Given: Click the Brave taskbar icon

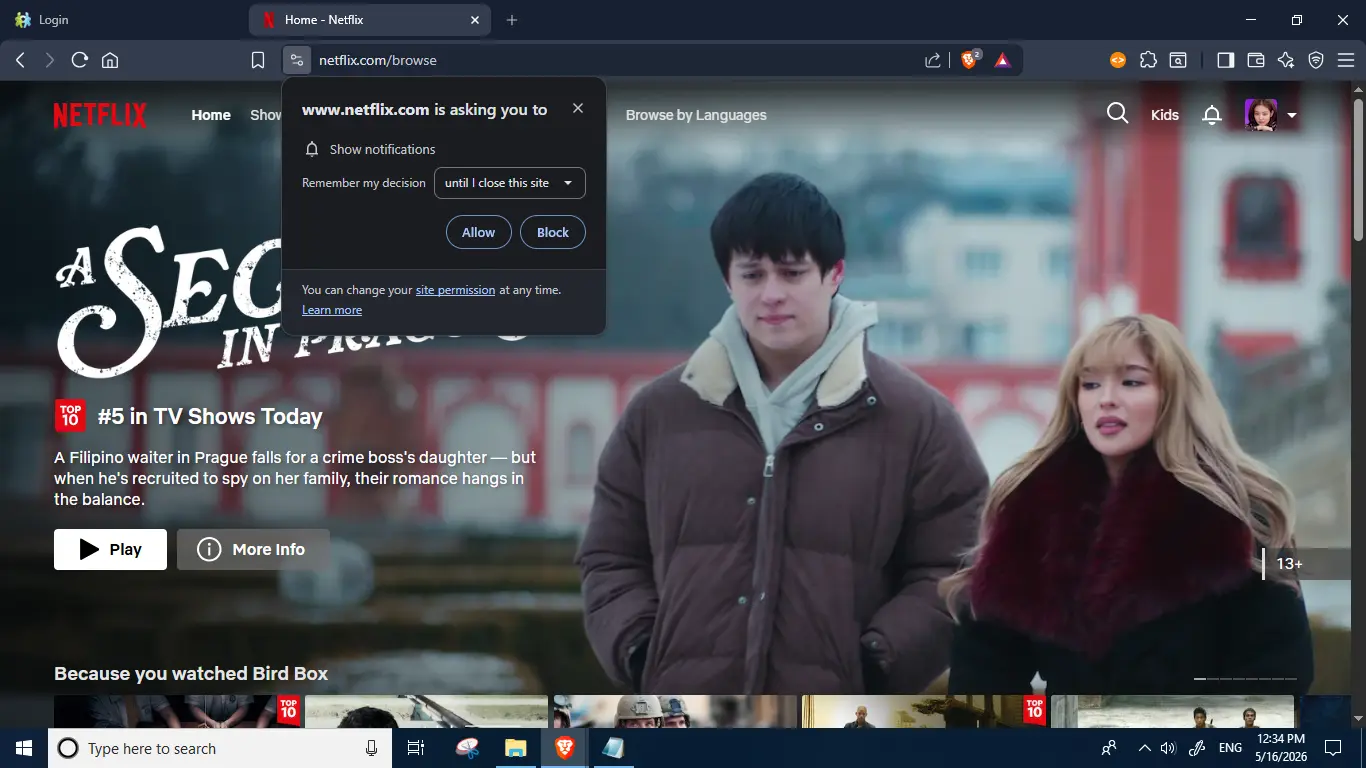Looking at the screenshot, I should (564, 748).
